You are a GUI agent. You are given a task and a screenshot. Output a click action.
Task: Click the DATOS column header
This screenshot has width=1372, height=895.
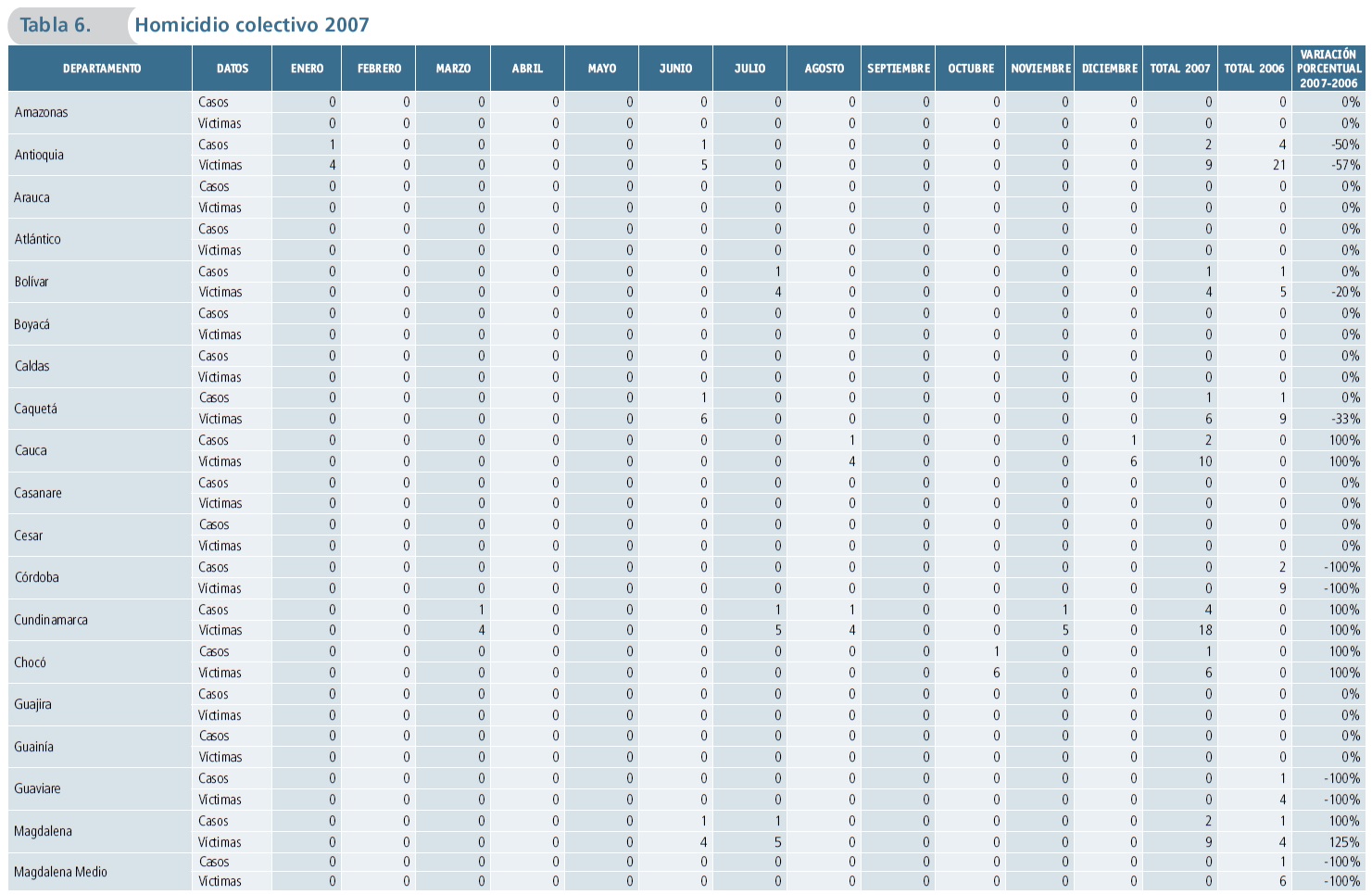click(233, 69)
